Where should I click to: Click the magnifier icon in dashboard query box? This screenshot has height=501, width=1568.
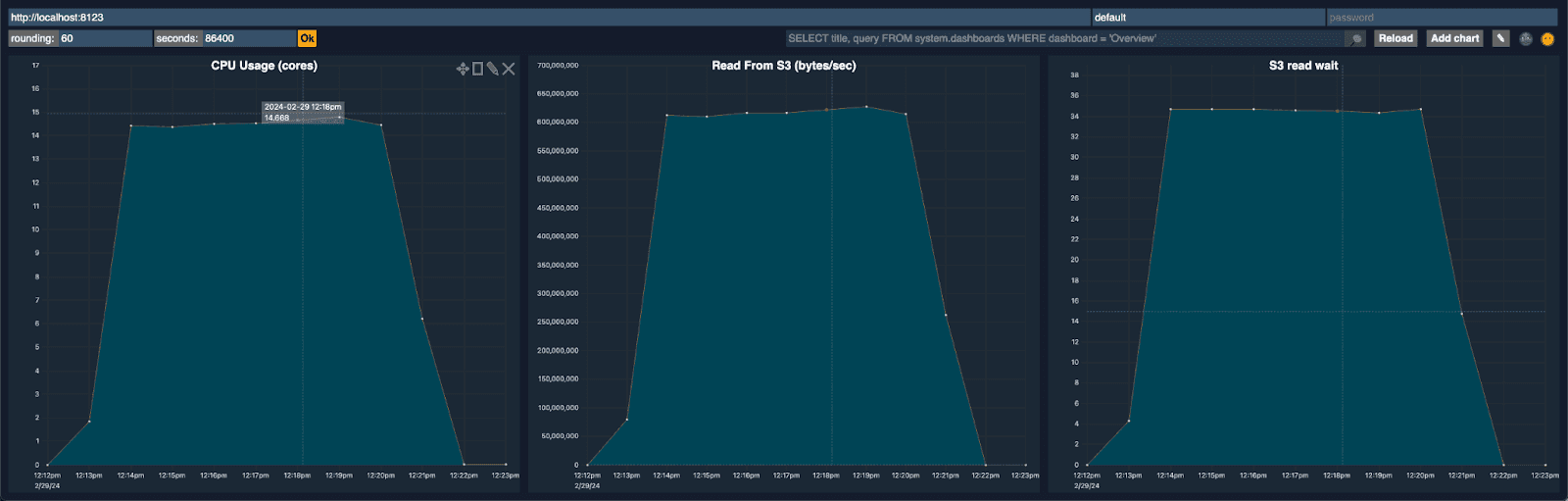coord(1355,38)
